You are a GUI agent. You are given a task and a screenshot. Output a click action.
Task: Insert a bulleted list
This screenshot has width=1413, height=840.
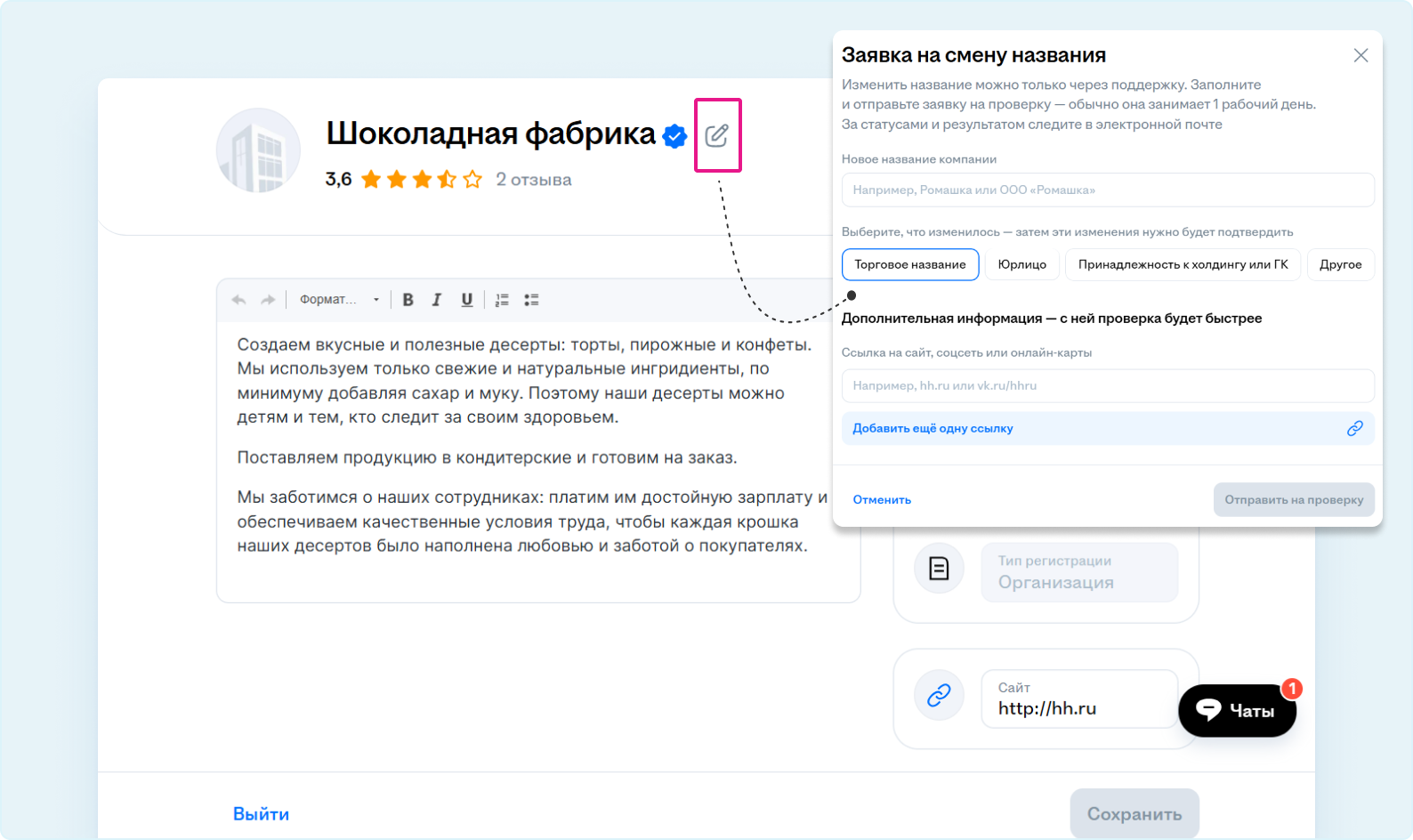(x=531, y=300)
